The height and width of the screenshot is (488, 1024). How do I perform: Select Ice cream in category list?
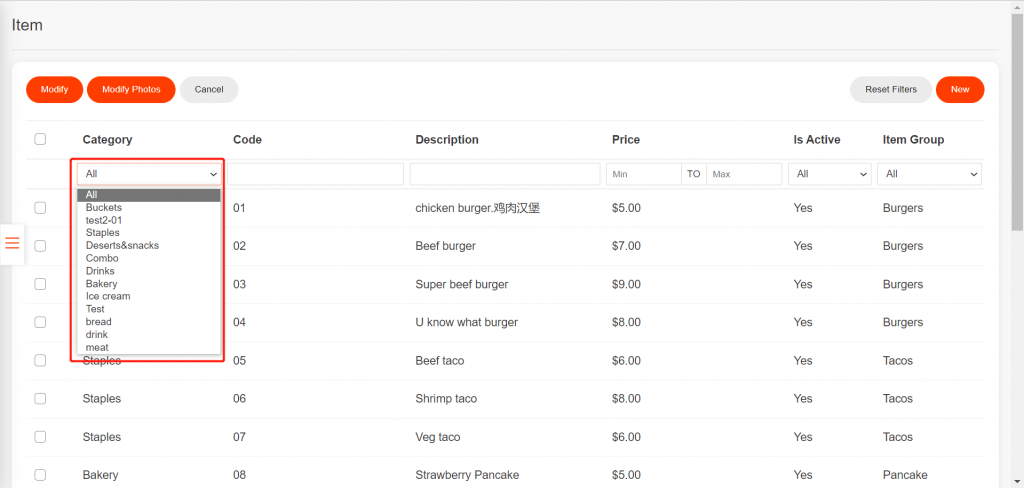[x=108, y=297]
